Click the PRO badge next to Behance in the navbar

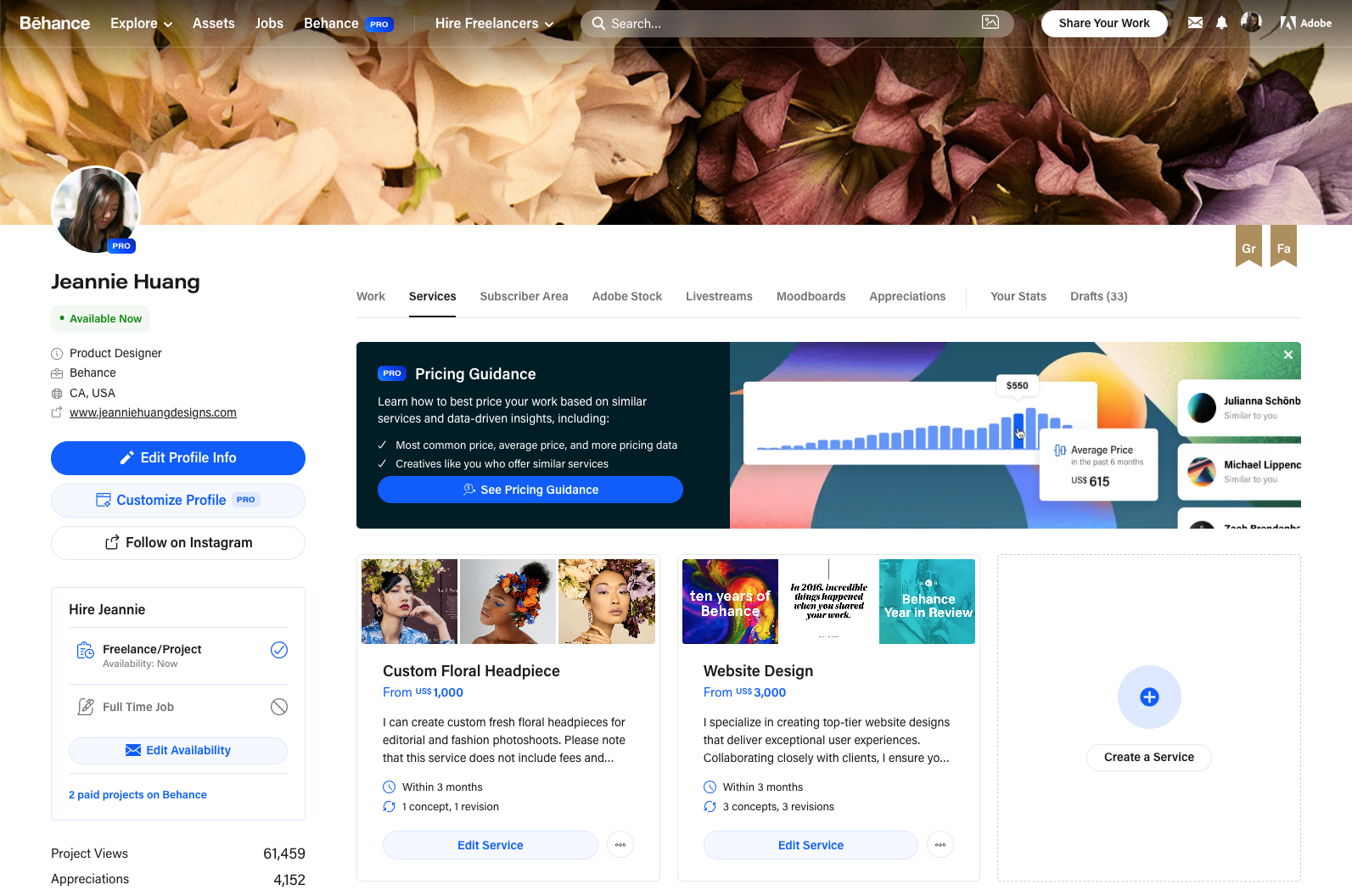379,24
